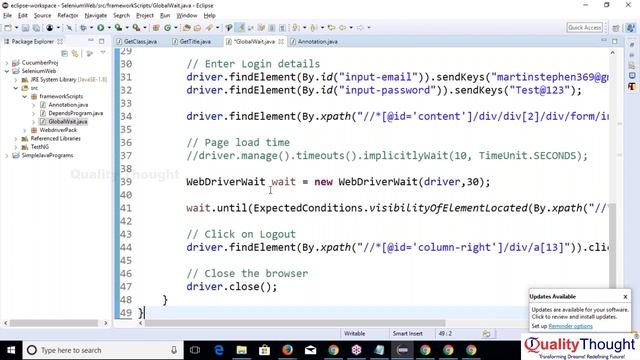Click the Collapse All icon in Package Explorer
This screenshot has width=640, height=360.
tap(64, 53)
